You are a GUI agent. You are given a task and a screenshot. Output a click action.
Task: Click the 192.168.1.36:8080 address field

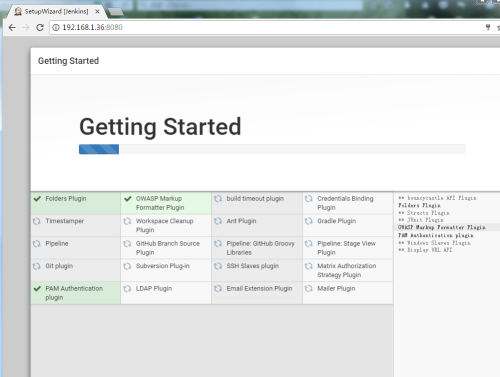267,27
